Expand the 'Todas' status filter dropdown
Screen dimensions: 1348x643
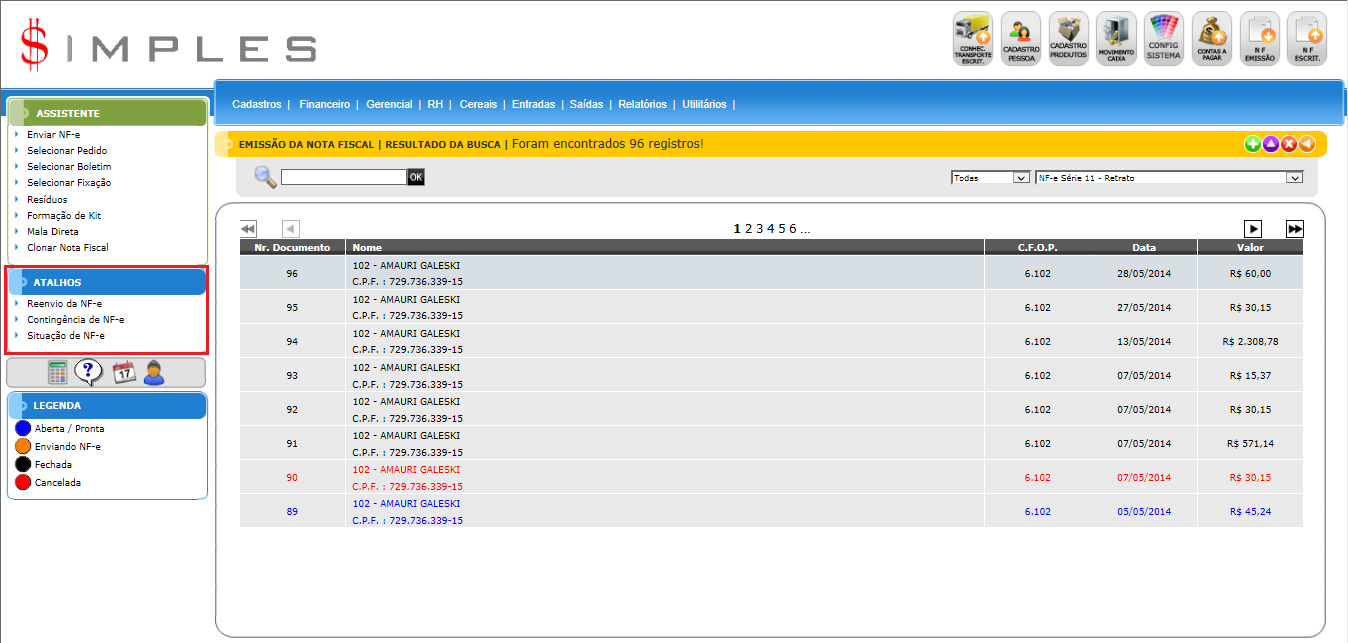click(990, 178)
